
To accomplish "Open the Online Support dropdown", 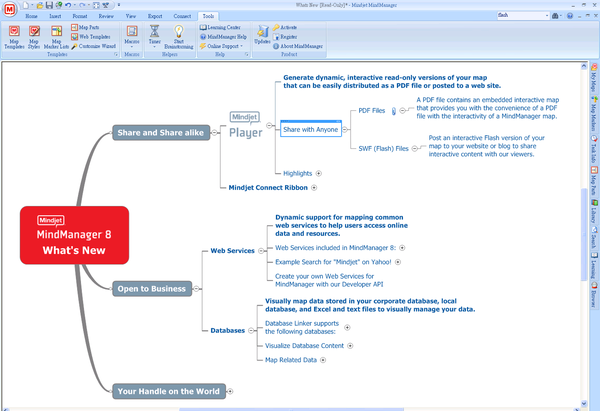I will pos(222,46).
